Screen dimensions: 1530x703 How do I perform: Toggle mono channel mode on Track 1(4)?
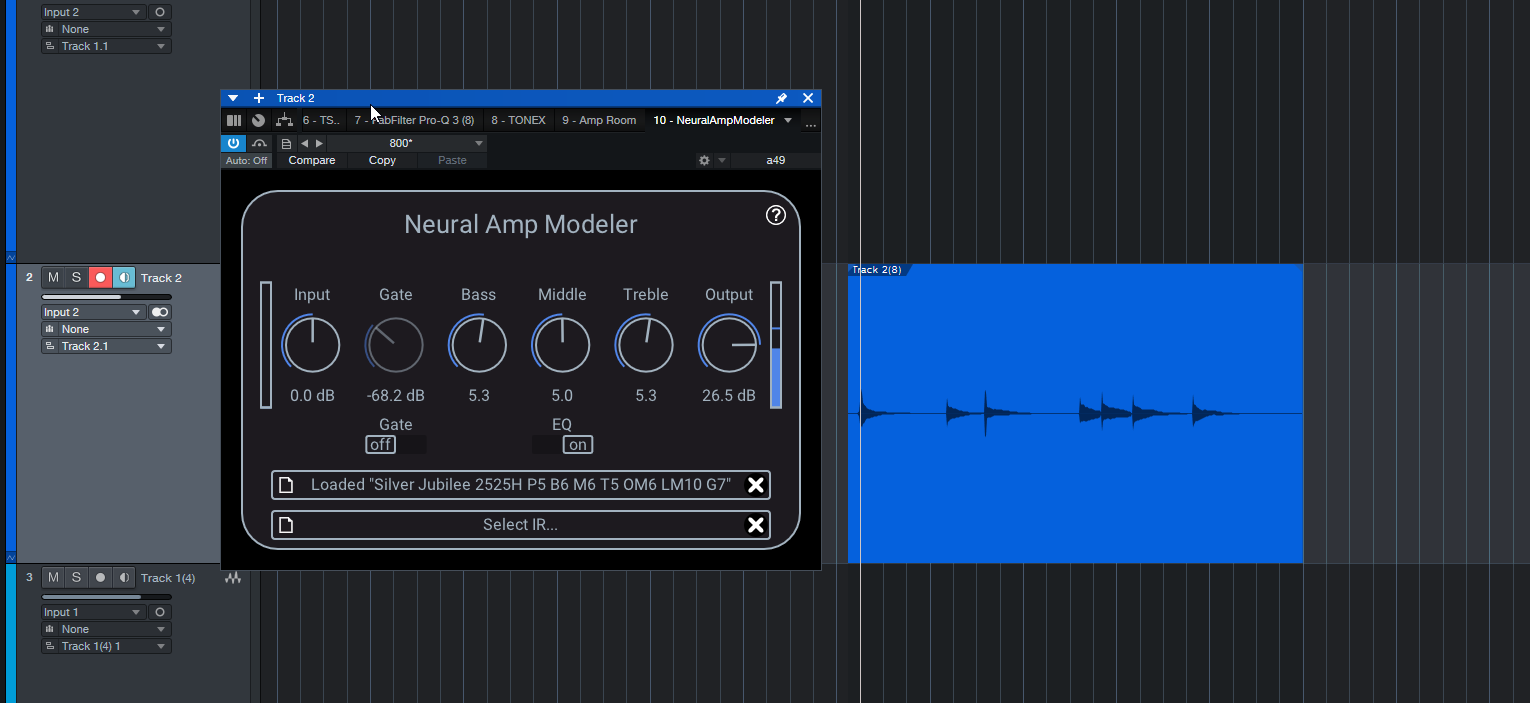tap(160, 612)
